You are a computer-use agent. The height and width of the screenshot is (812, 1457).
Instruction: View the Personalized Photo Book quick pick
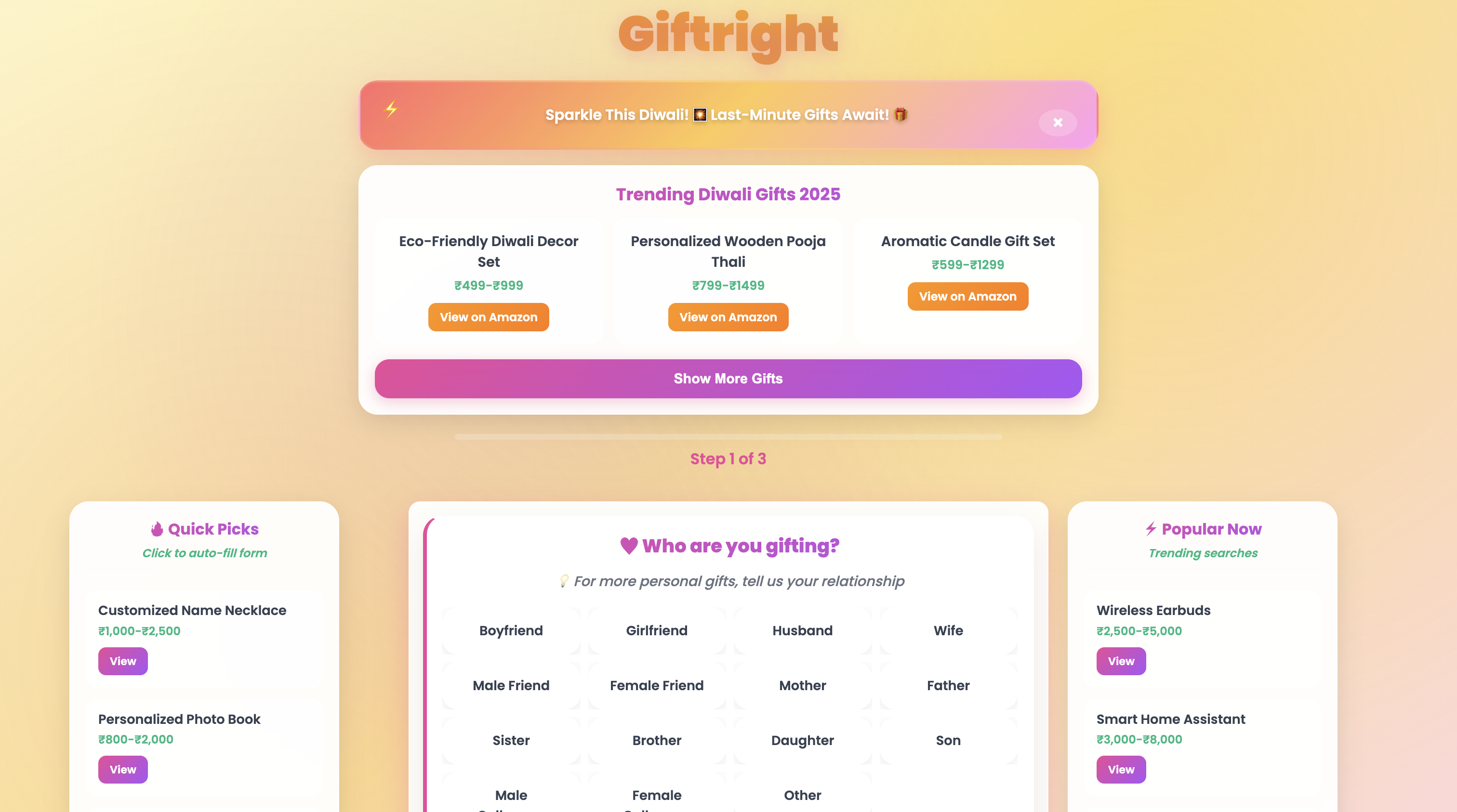point(123,769)
